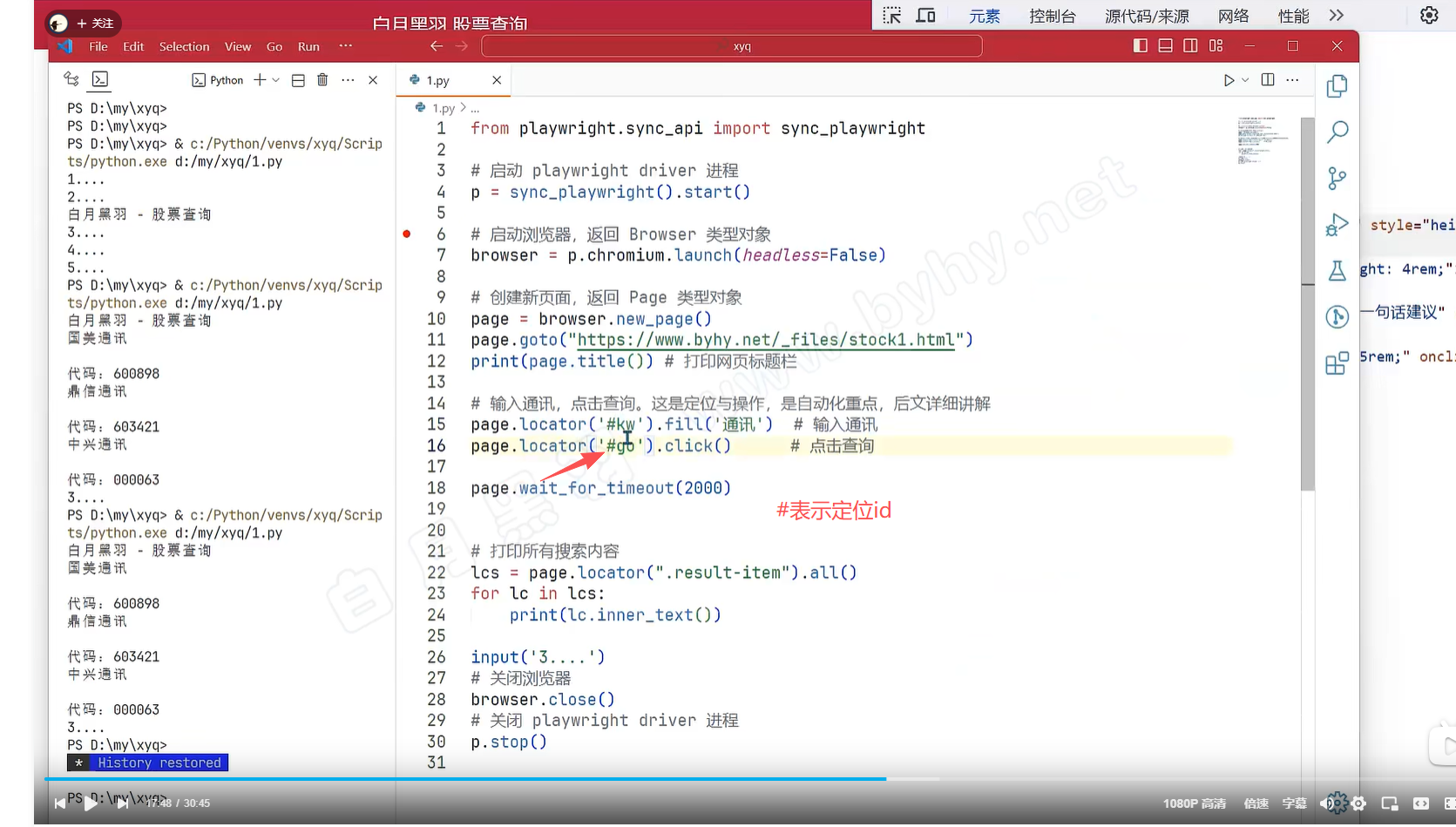Open DevTools settings gear
This screenshot has width=1456, height=827.
[x=1429, y=16]
